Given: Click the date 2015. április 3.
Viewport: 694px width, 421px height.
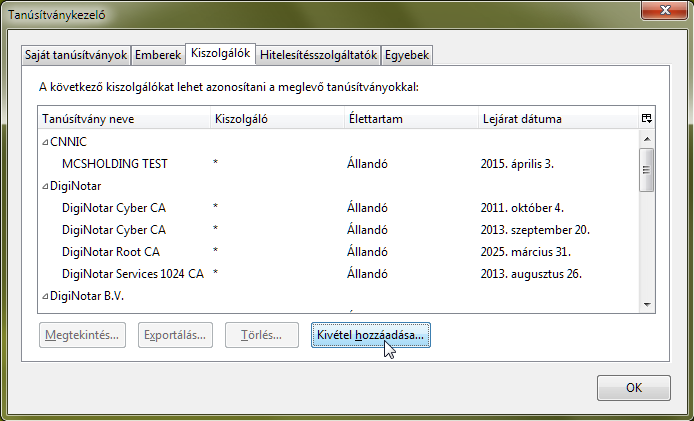Looking at the screenshot, I should pos(517,164).
